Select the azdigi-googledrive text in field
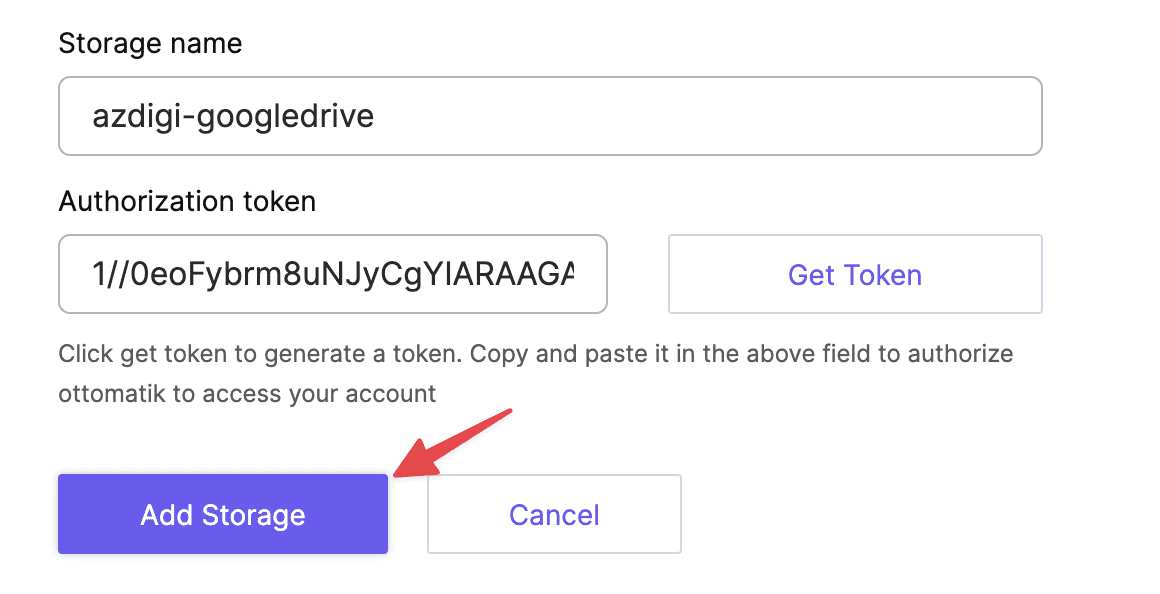The width and height of the screenshot is (1160, 594). coord(233,116)
